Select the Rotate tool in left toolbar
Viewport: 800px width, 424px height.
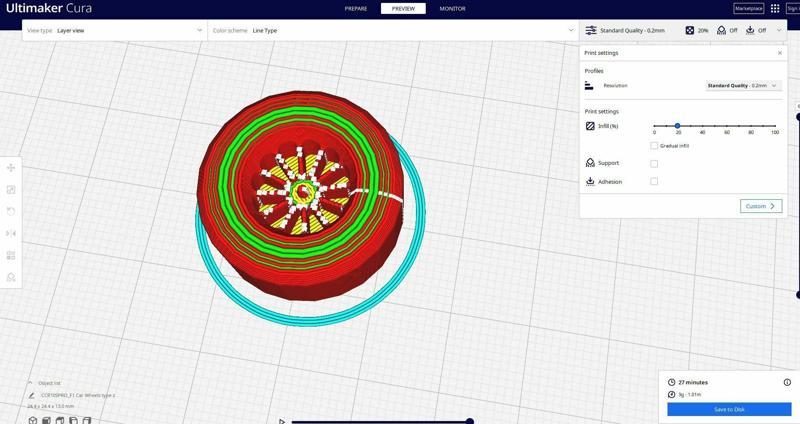point(11,211)
